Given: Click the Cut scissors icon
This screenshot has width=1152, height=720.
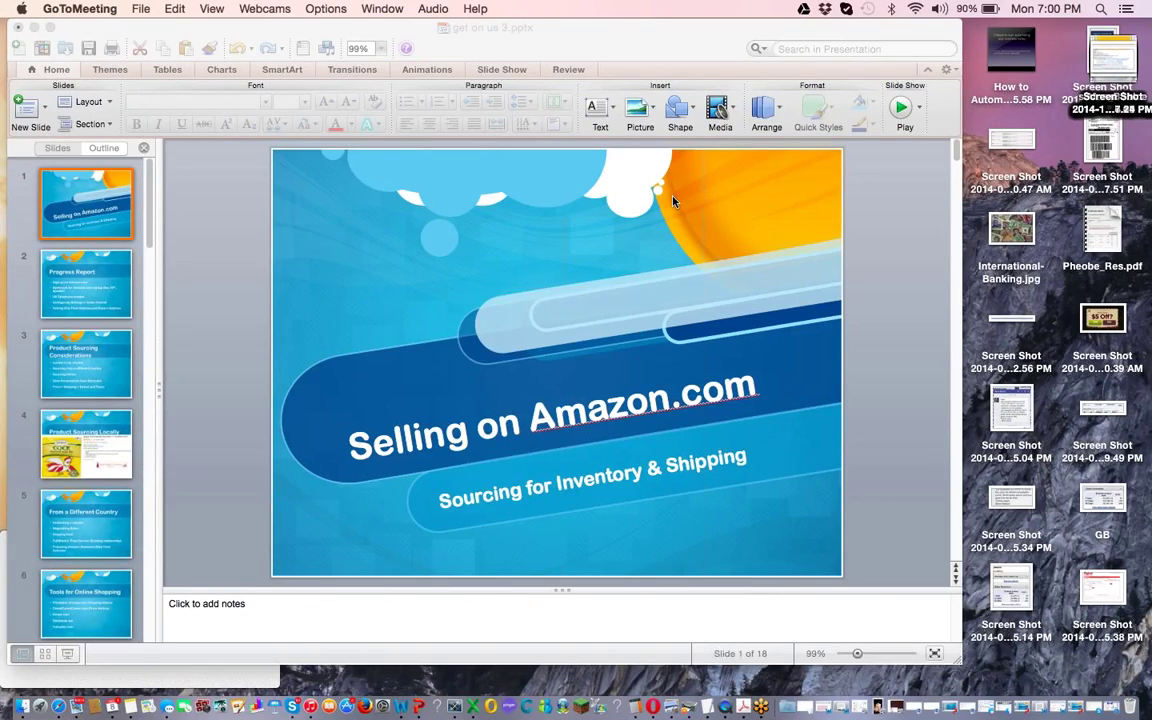Looking at the screenshot, I should 140,48.
